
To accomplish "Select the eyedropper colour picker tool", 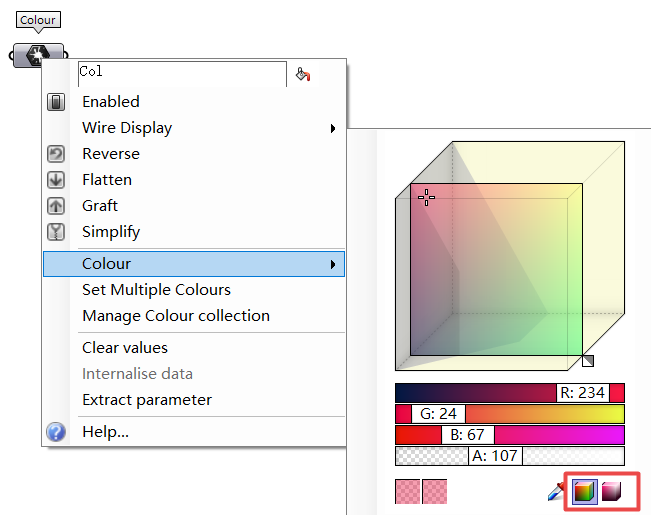I will (x=556, y=491).
